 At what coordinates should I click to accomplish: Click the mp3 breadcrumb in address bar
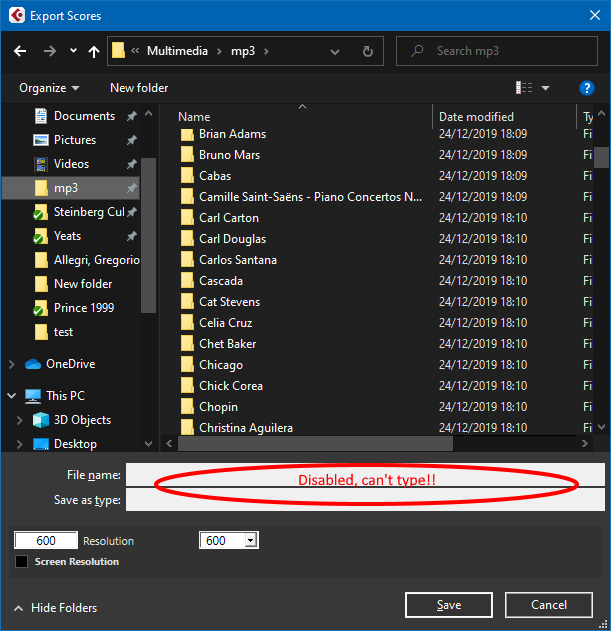[243, 51]
